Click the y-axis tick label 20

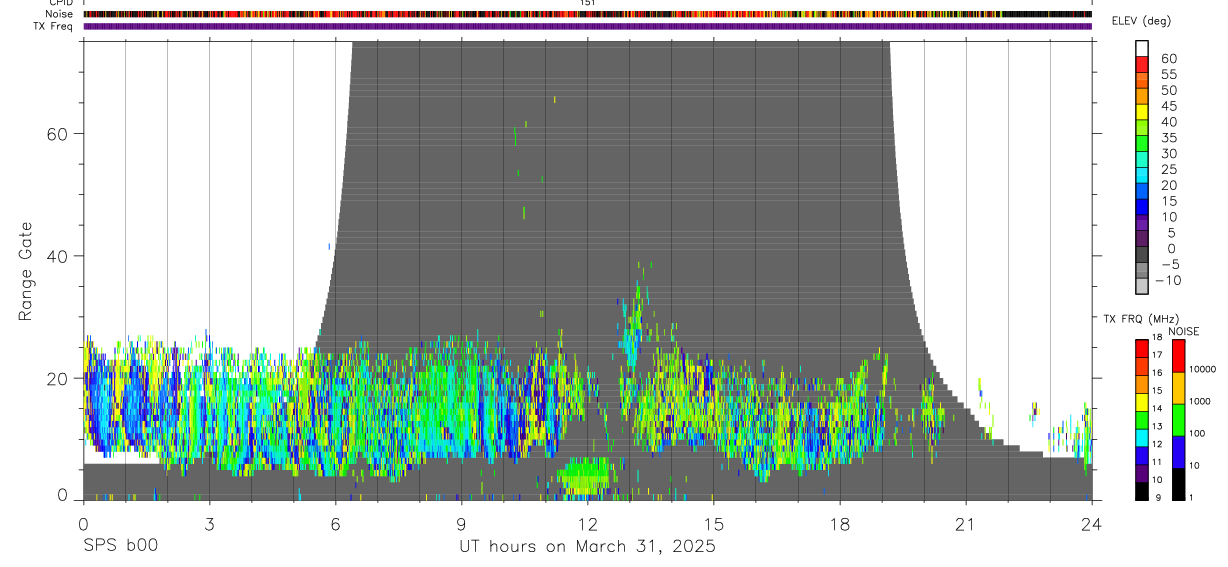coord(59,378)
